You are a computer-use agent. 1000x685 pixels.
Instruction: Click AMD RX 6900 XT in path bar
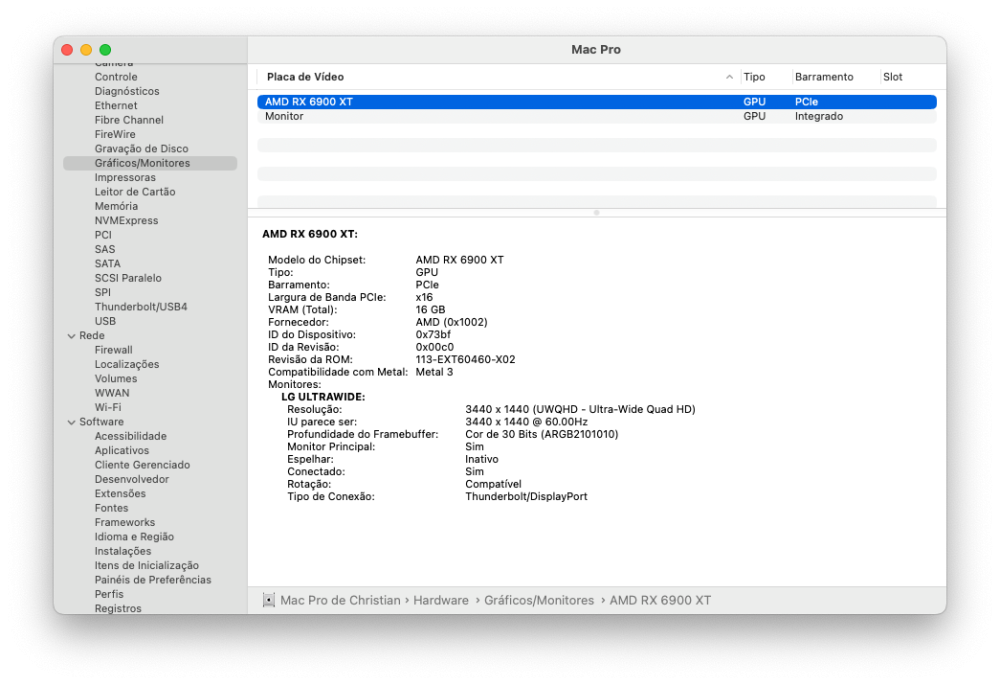click(660, 600)
